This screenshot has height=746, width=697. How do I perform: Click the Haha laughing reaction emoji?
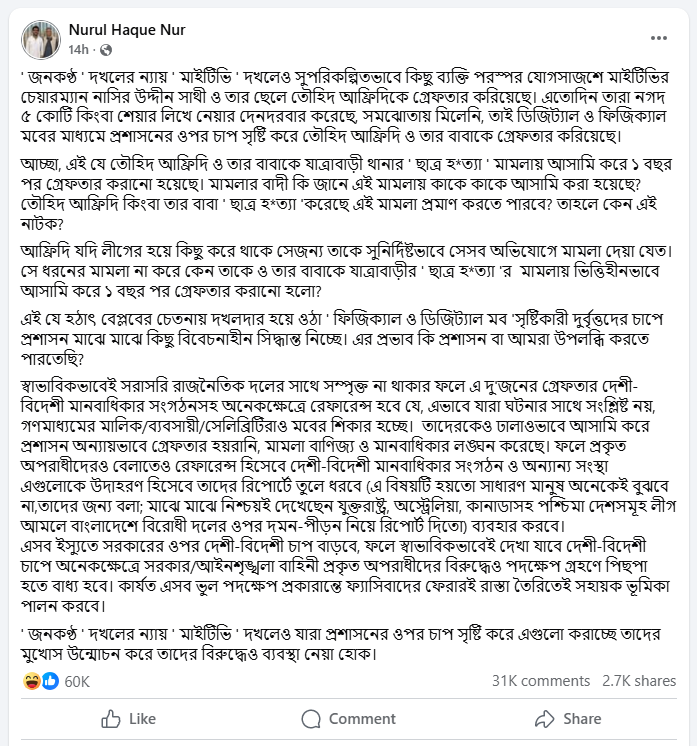tap(32, 681)
